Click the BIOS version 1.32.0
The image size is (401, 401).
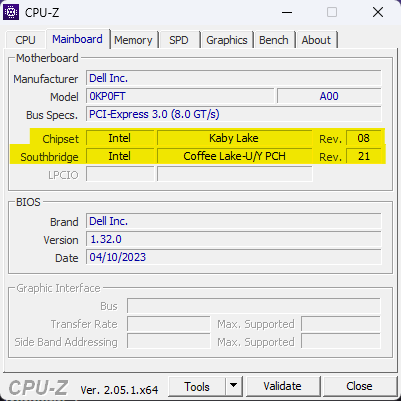tap(234, 239)
